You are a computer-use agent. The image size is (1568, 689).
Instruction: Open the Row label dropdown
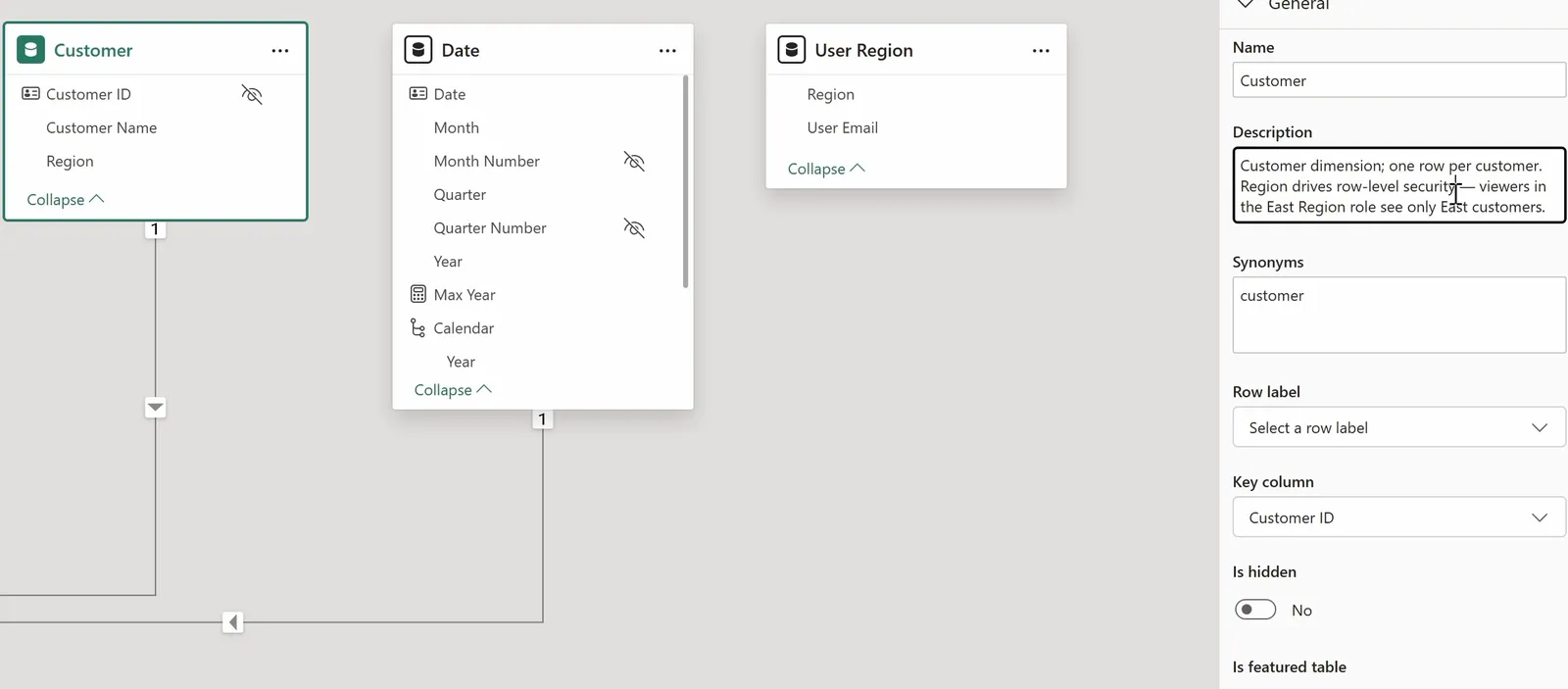coord(1398,427)
